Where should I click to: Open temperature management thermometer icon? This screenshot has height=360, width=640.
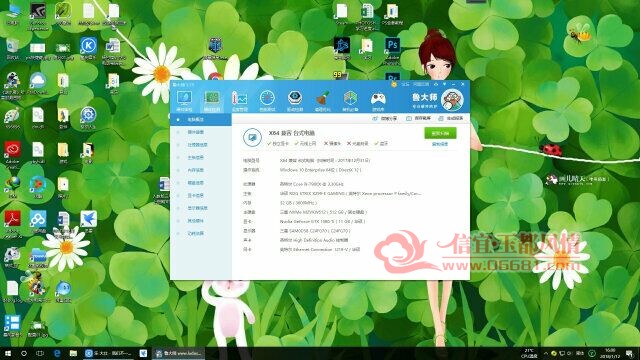point(240,100)
